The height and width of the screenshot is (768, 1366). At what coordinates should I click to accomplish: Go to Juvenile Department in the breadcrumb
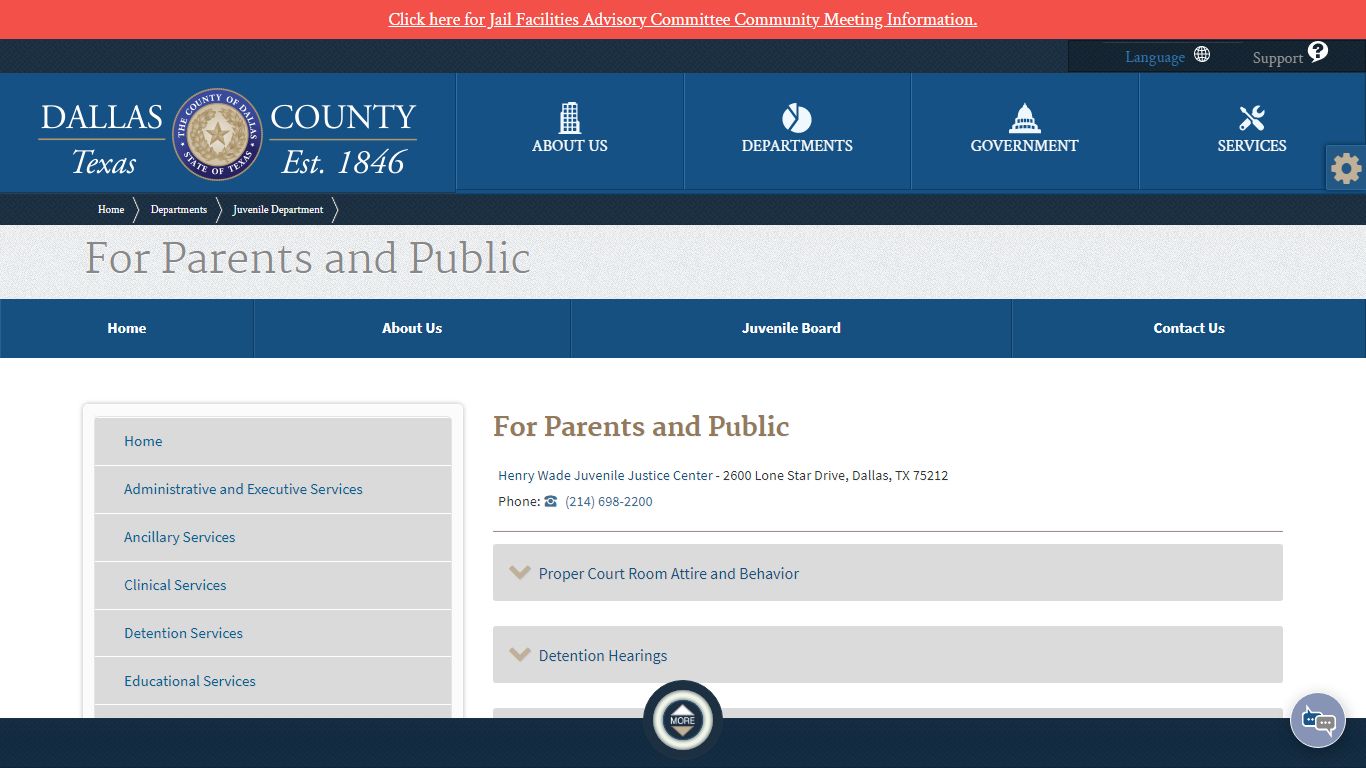click(x=278, y=209)
